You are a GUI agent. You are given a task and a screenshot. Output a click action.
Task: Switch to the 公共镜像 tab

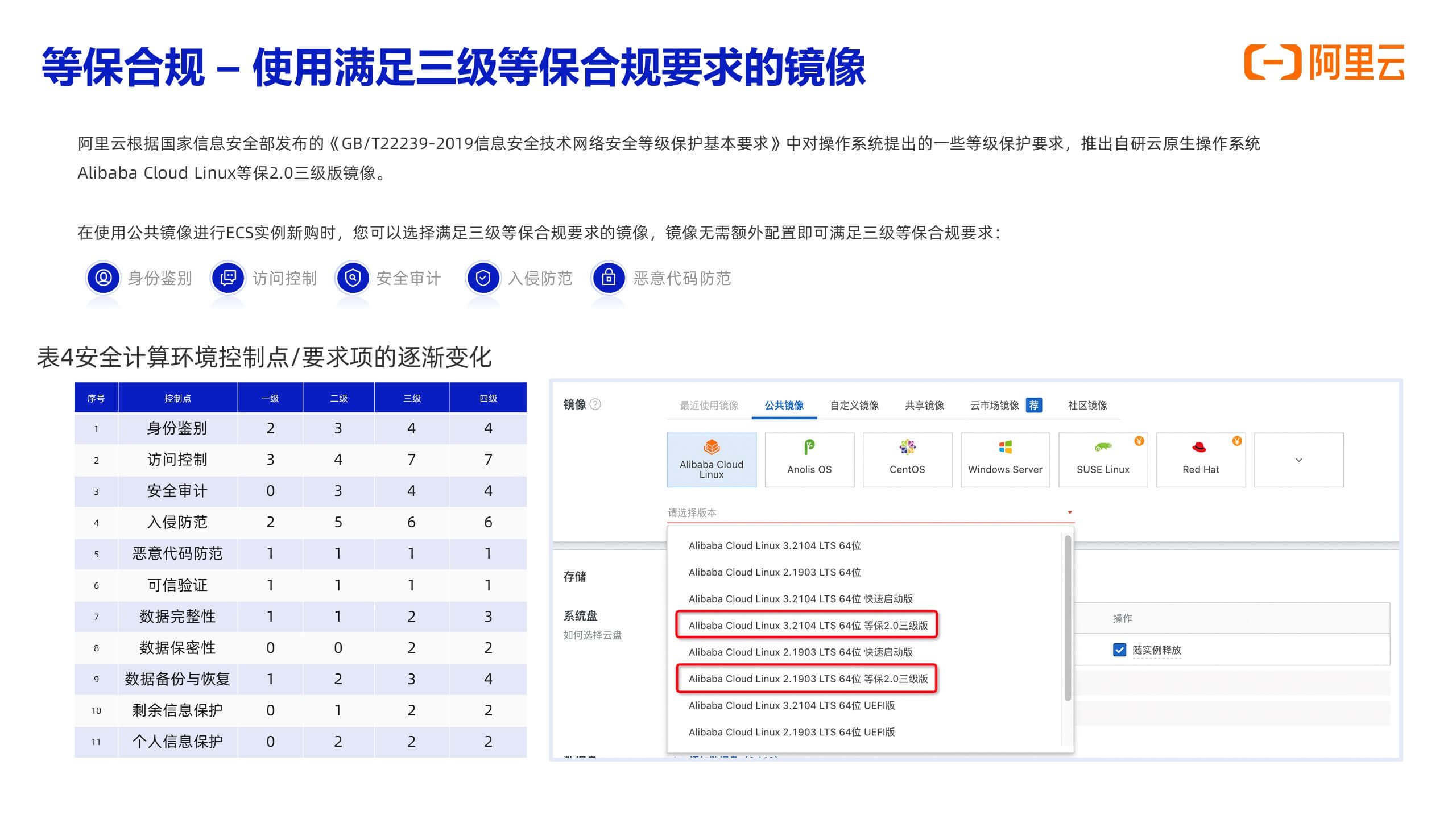pyautogui.click(x=784, y=405)
